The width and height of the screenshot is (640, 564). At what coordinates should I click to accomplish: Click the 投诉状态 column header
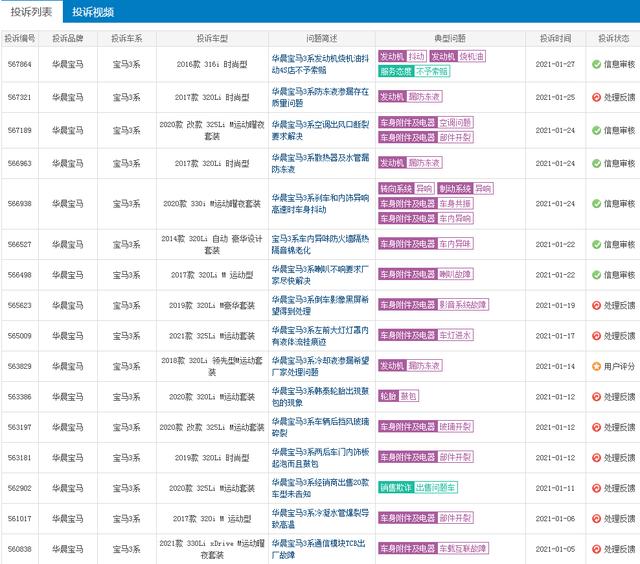613,38
